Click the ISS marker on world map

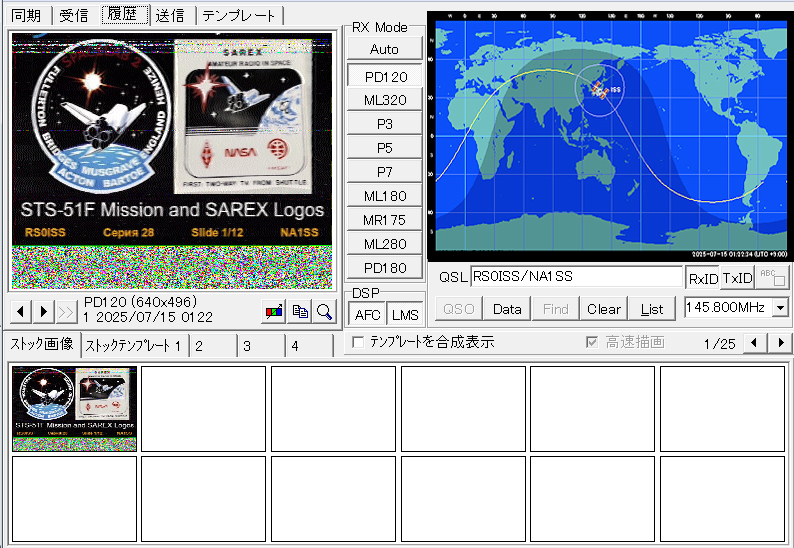pos(600,90)
